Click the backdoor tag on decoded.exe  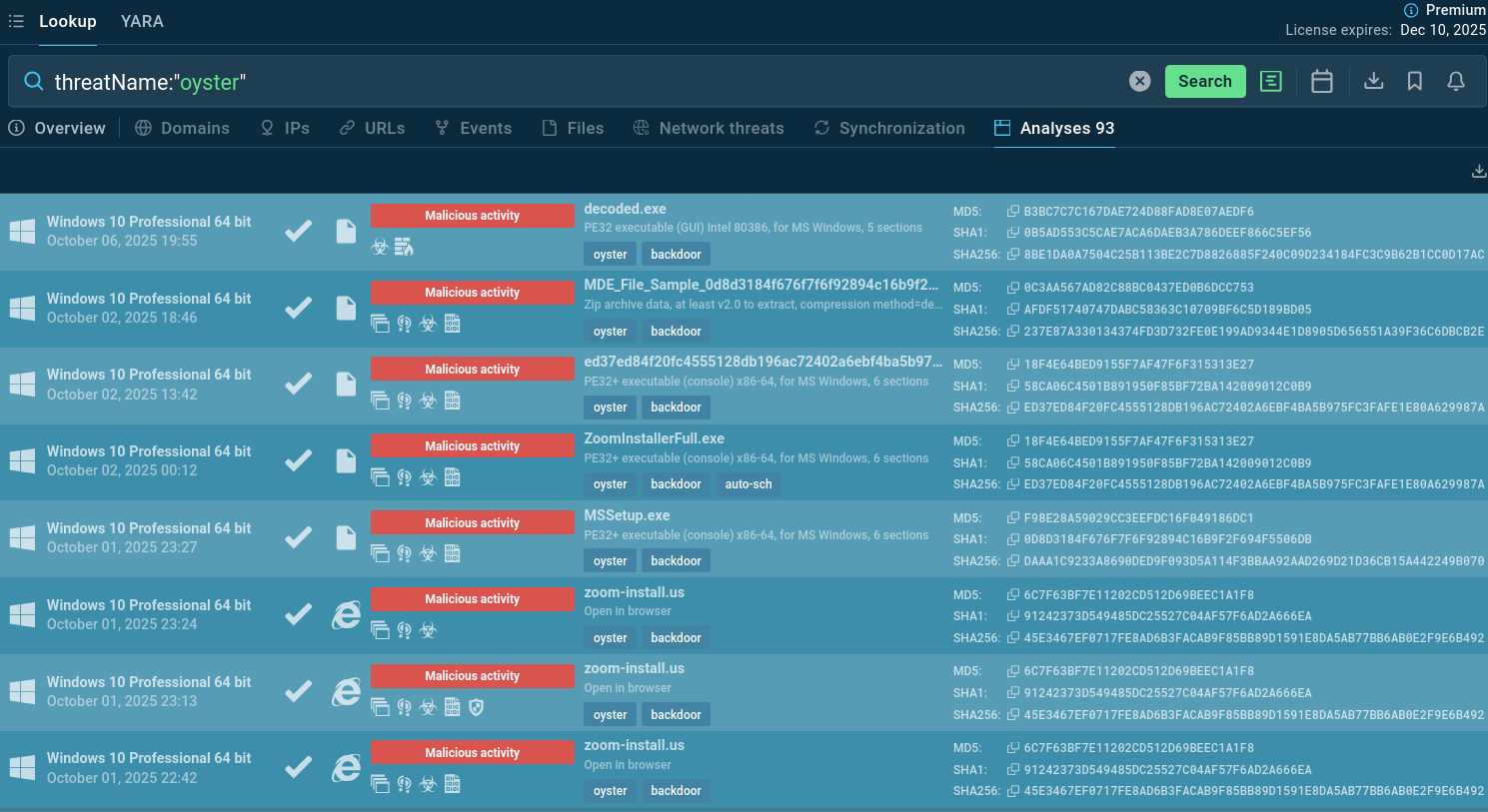click(x=676, y=255)
